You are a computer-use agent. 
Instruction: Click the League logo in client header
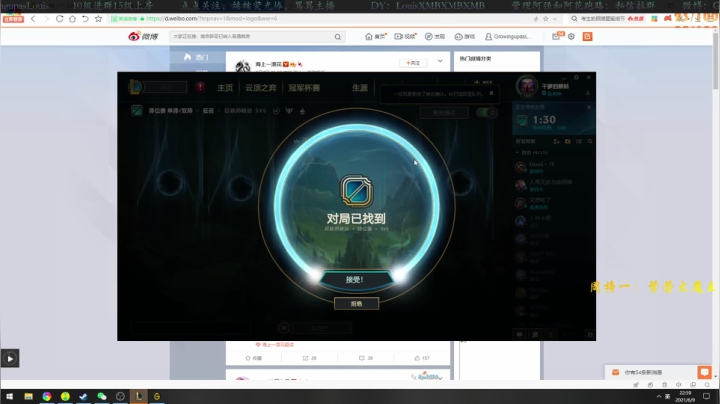135,87
